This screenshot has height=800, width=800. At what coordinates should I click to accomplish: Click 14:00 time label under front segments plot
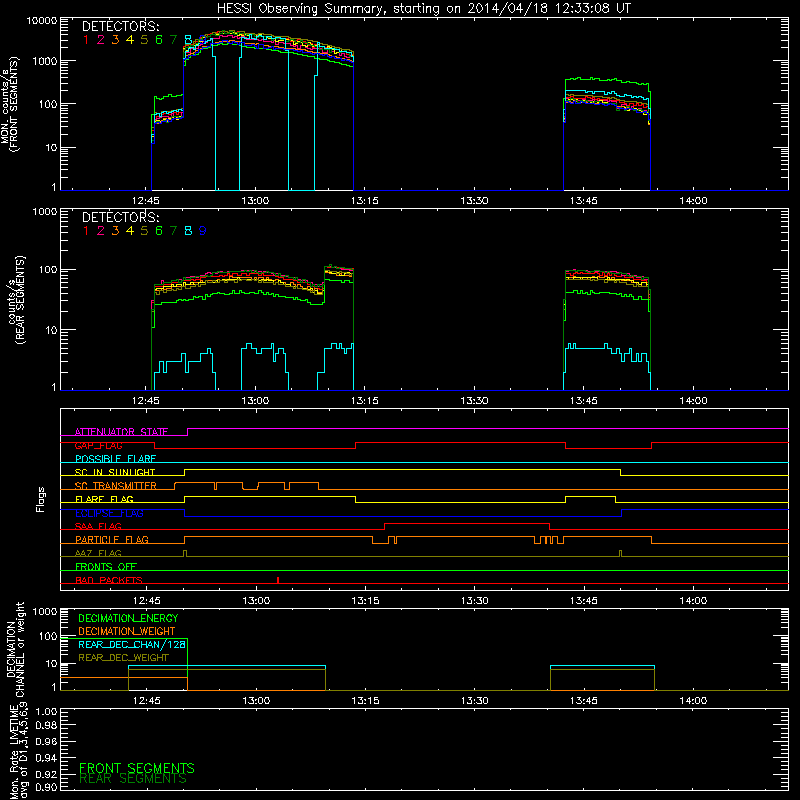[x=693, y=201]
